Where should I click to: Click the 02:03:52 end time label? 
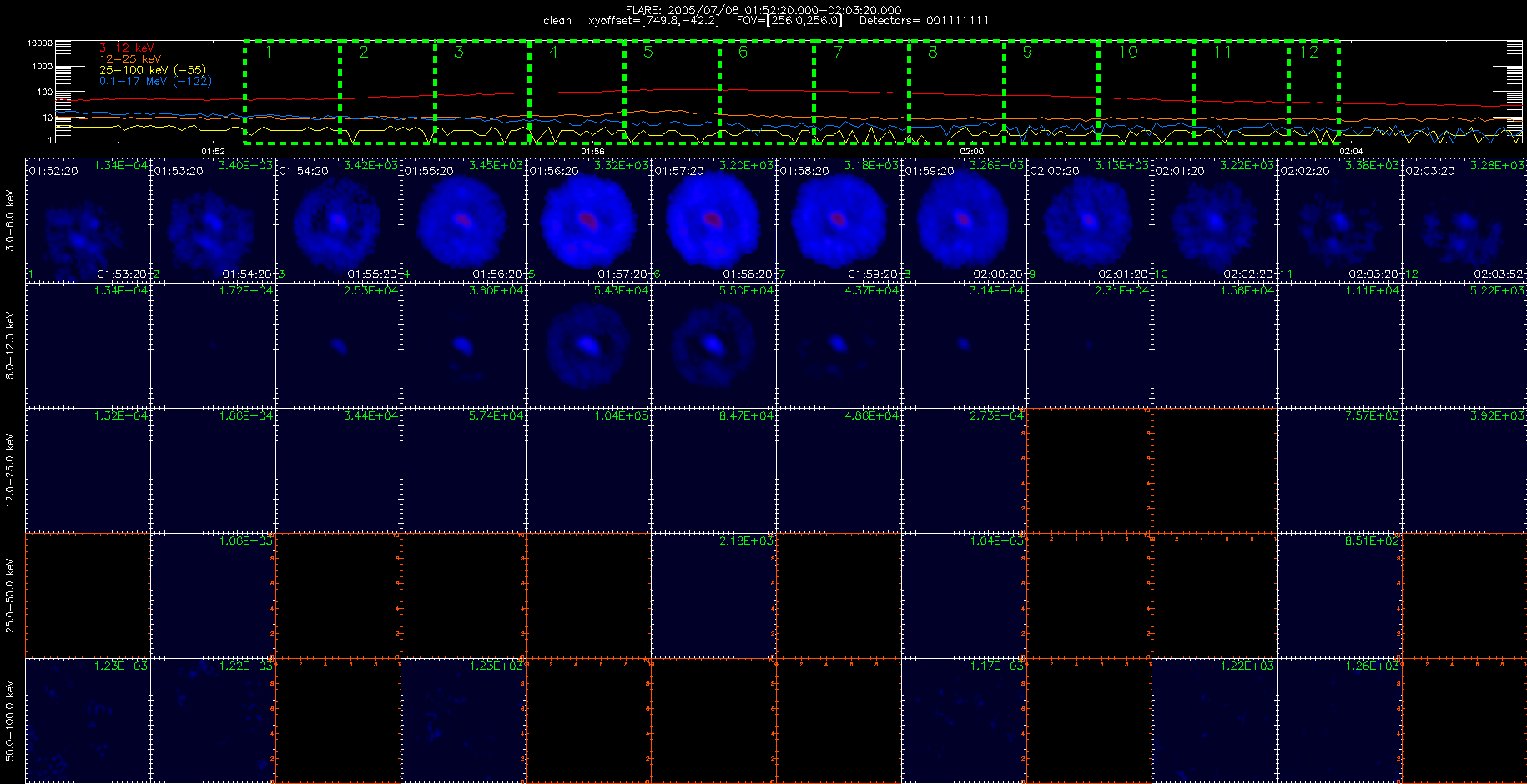[x=1499, y=274]
